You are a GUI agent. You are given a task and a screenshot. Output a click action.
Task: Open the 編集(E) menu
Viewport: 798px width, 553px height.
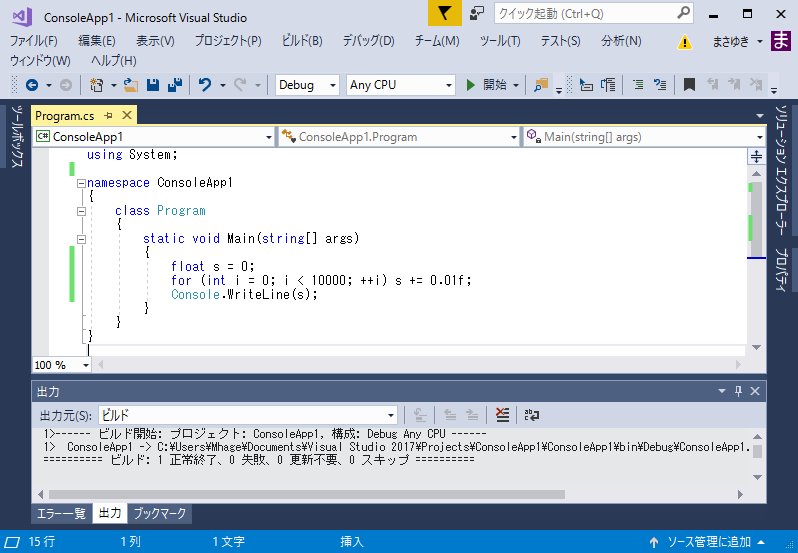(97, 41)
